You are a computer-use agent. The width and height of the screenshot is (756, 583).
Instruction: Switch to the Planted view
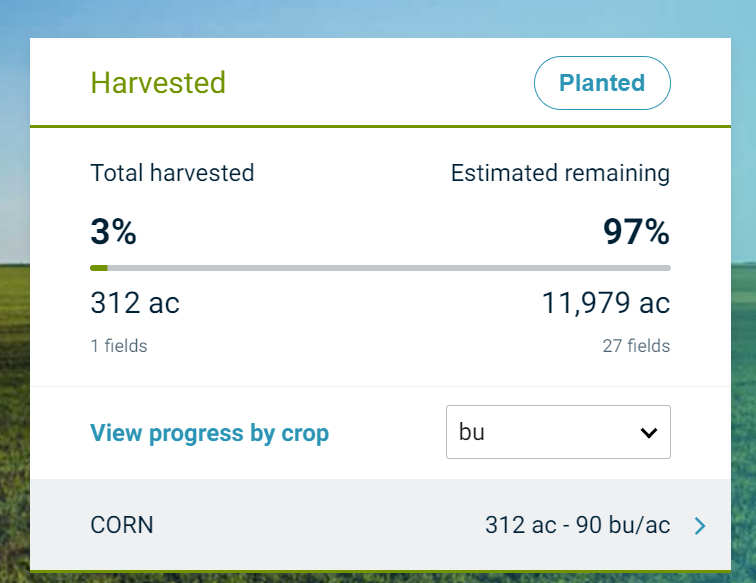tap(602, 83)
